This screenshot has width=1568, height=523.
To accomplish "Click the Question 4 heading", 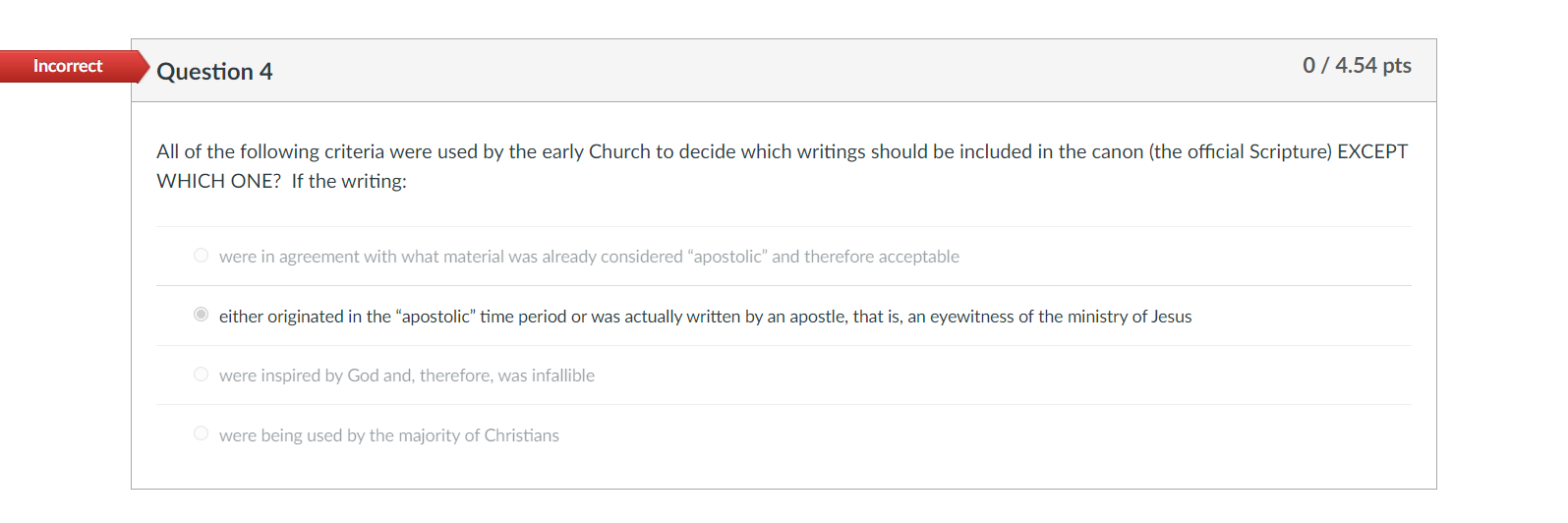I will 214,72.
